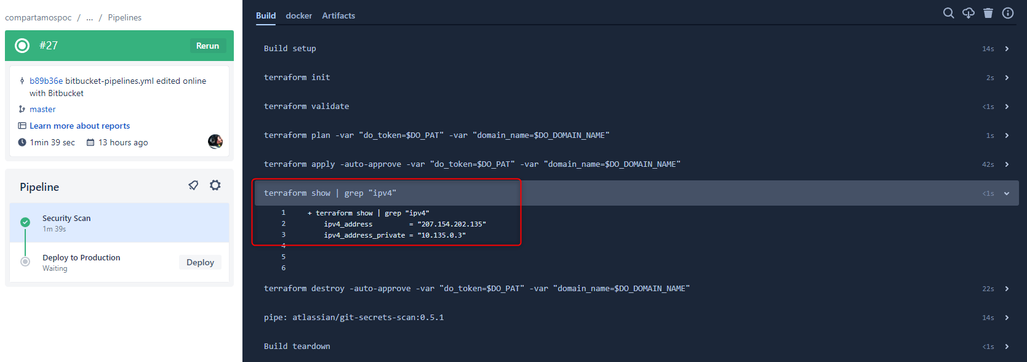Screen dimensions: 1027x362
Task: Click the green status icon of Security Scan
Action: point(25,223)
